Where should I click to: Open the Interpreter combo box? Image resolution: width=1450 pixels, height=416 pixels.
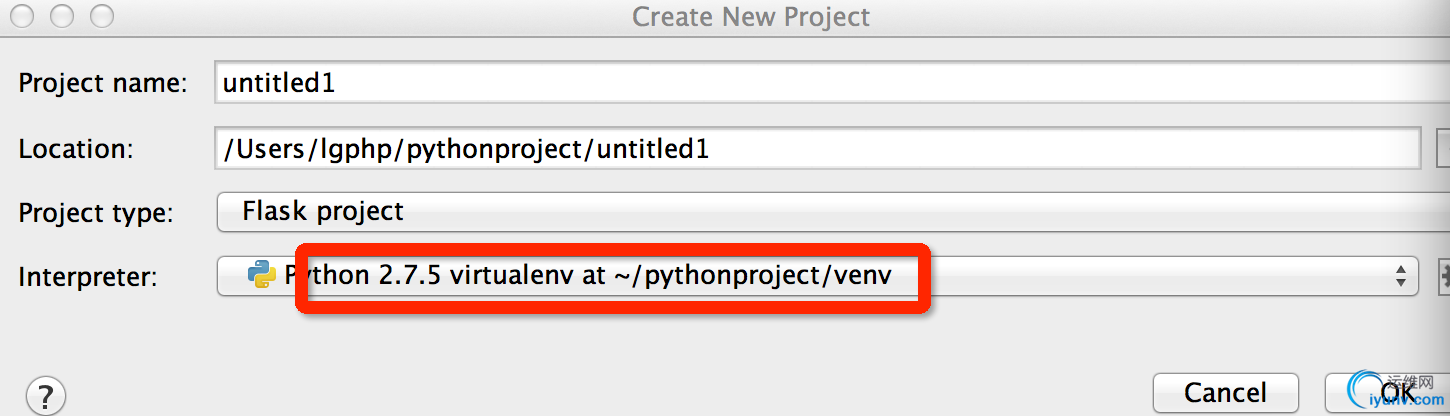pos(818,276)
